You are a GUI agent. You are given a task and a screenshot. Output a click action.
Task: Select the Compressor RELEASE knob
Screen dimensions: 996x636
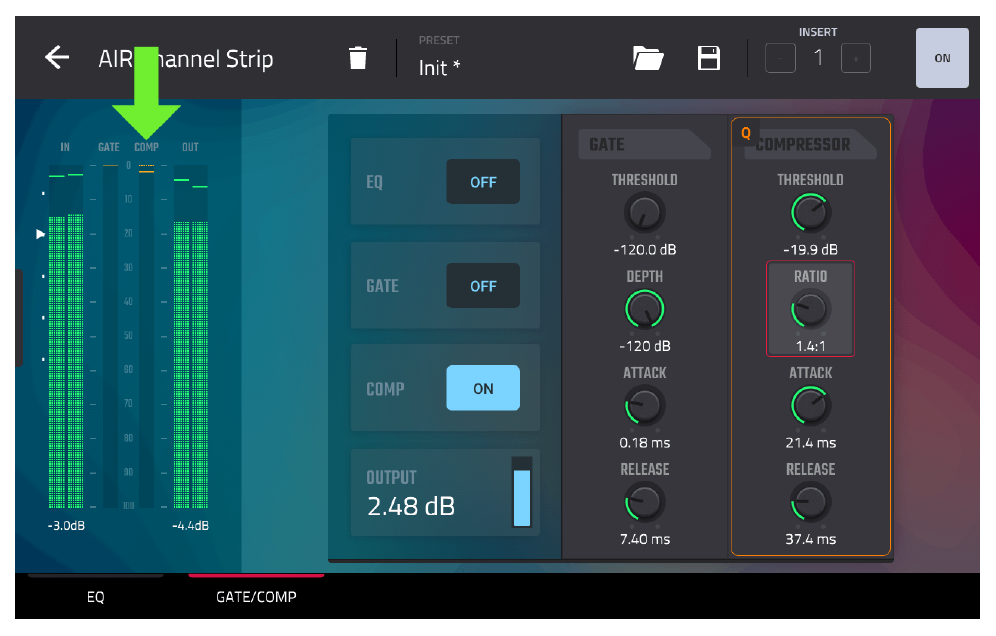click(x=811, y=503)
